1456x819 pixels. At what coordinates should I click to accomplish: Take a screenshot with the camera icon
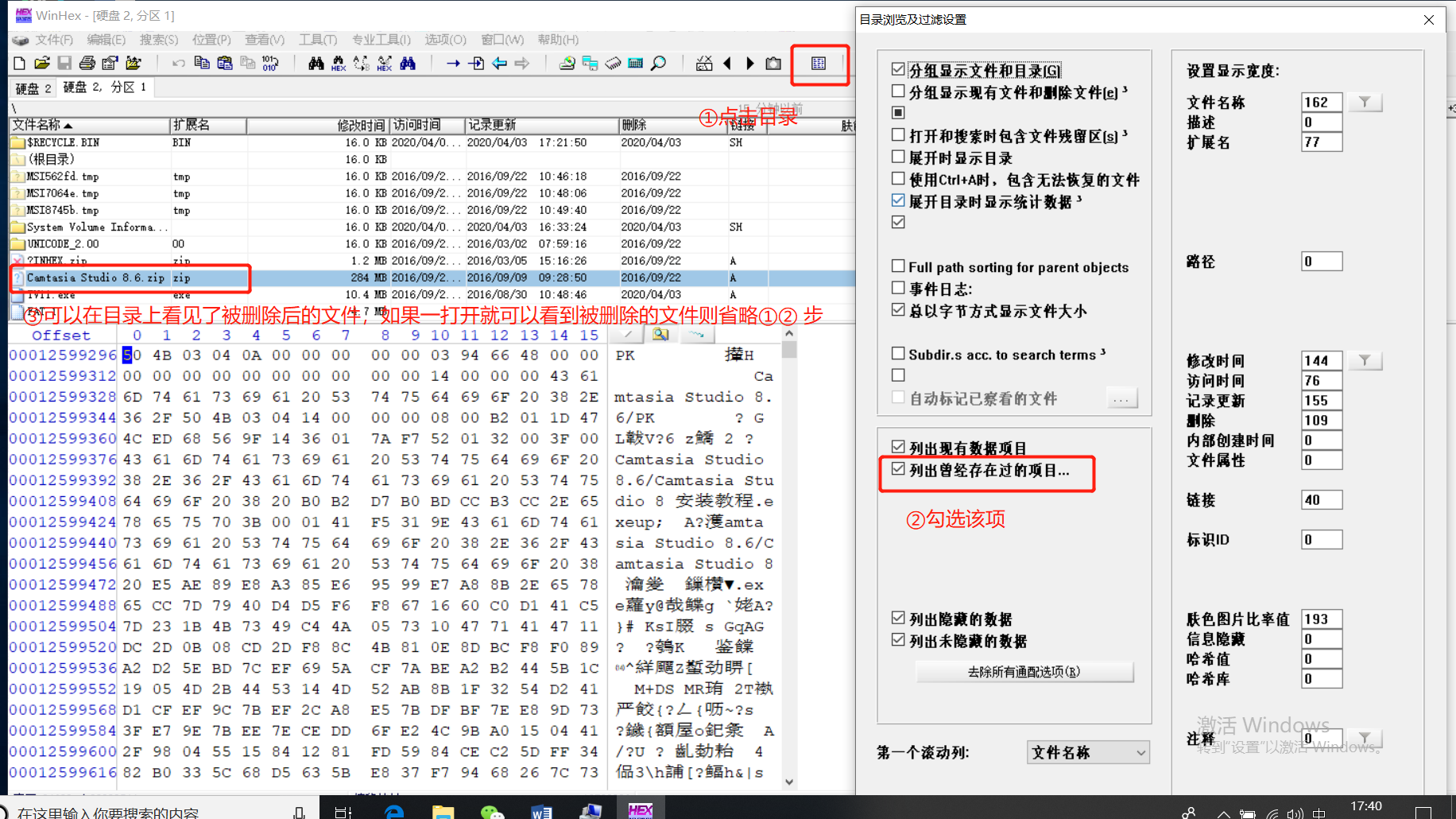771,63
